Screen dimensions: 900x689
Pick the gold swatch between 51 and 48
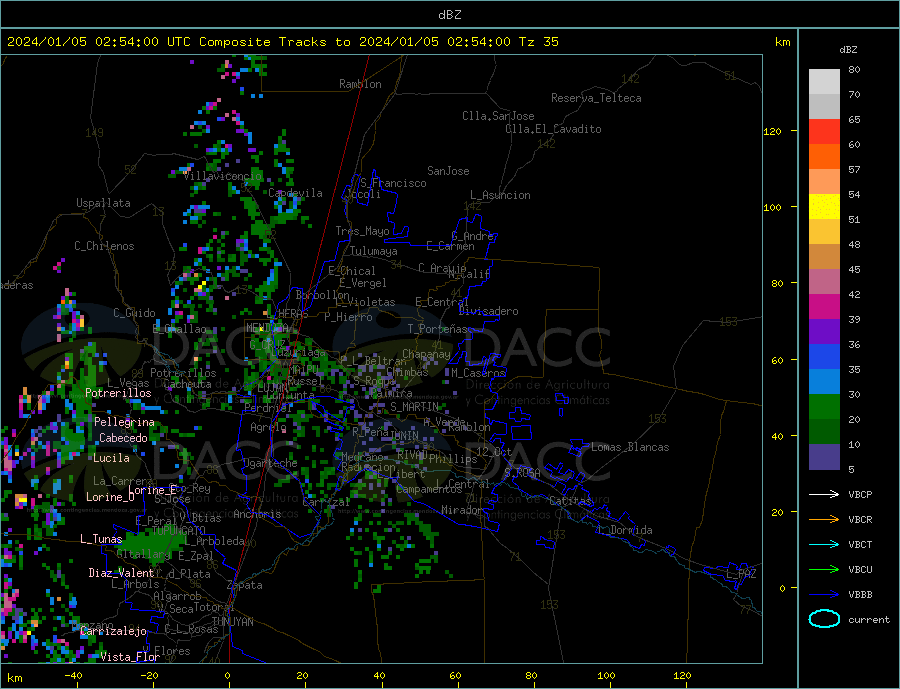click(x=824, y=231)
